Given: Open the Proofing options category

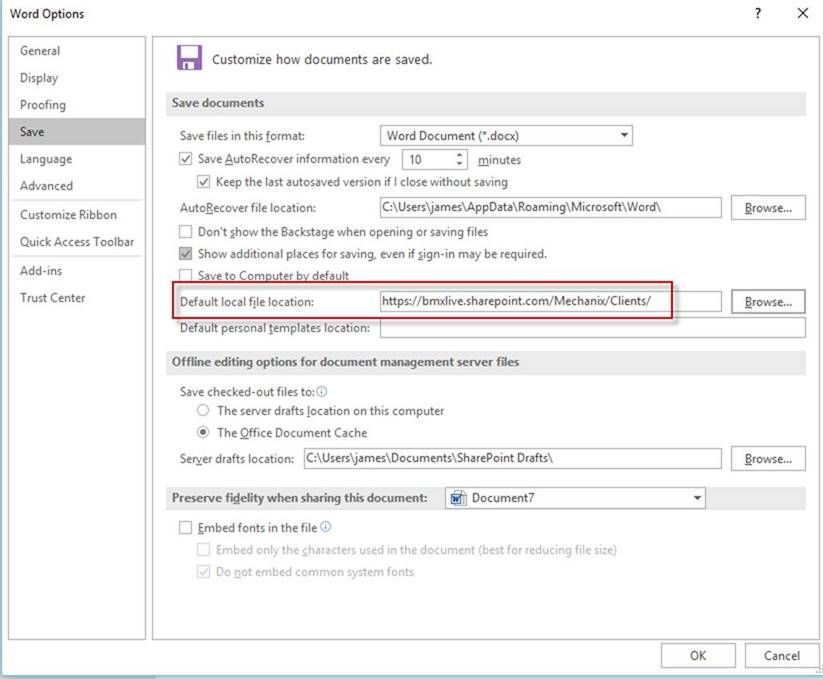Looking at the screenshot, I should pos(77,104).
